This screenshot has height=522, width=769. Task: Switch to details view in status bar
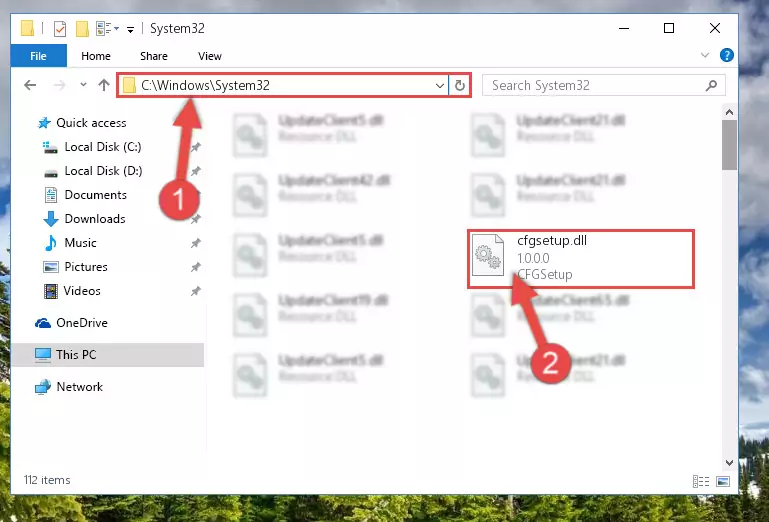tap(701, 481)
